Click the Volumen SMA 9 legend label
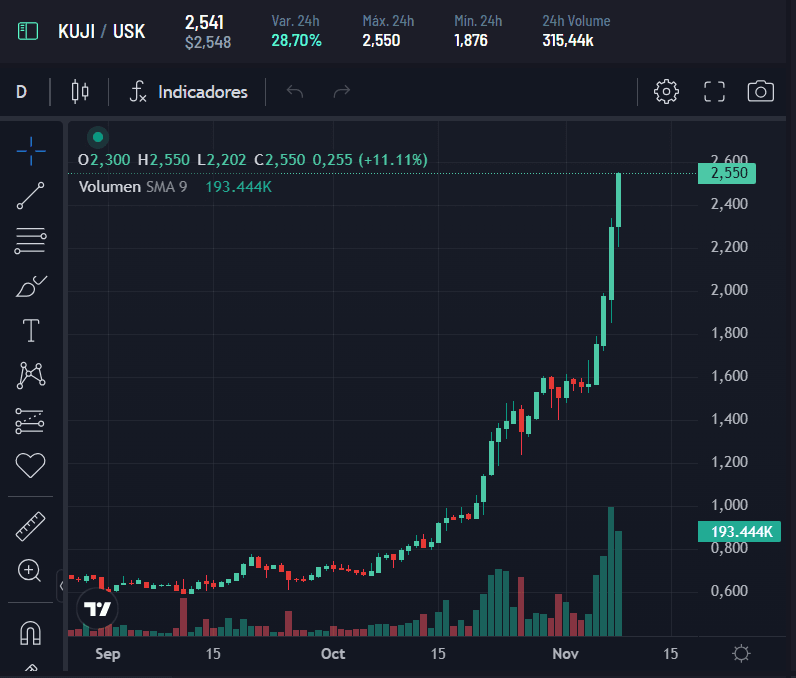 pyautogui.click(x=132, y=187)
